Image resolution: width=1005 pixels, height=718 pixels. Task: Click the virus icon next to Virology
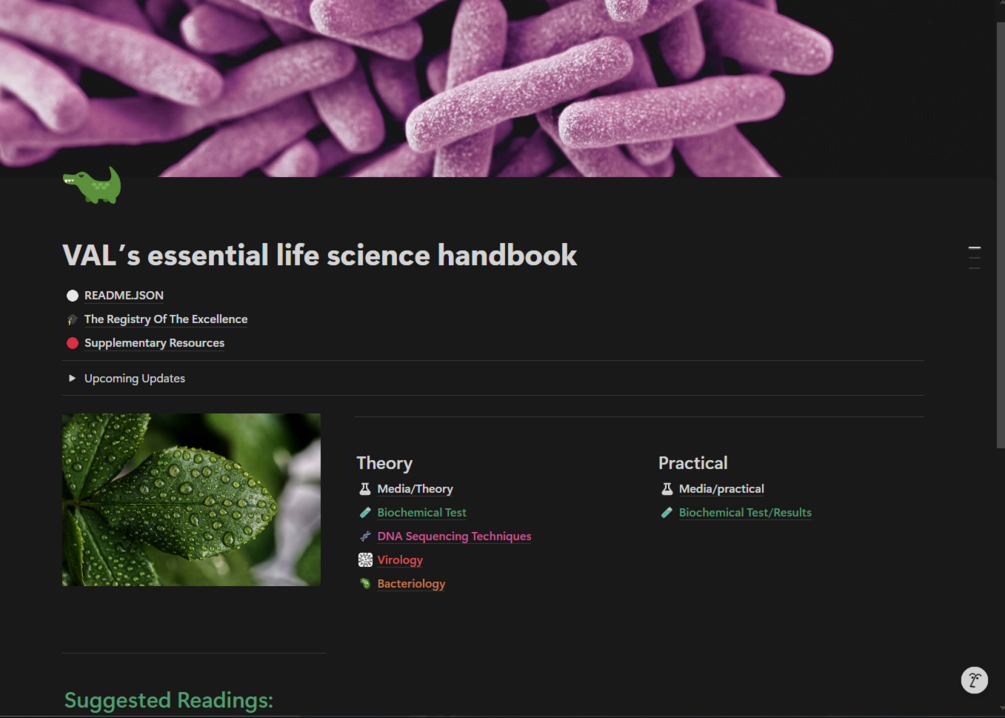click(x=364, y=560)
